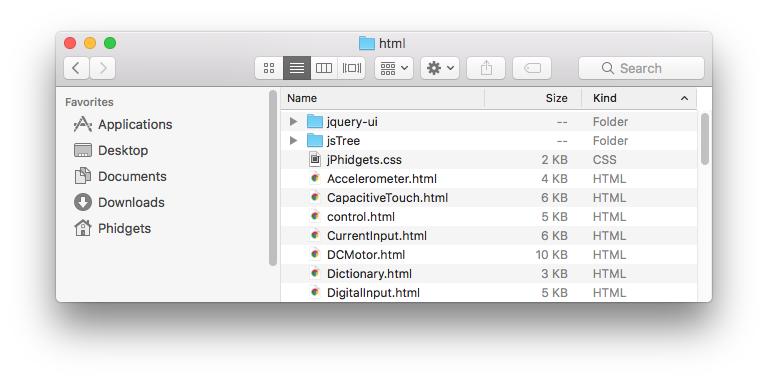768x382 pixels.
Task: Go back with the left chevron button
Action: pos(76,68)
